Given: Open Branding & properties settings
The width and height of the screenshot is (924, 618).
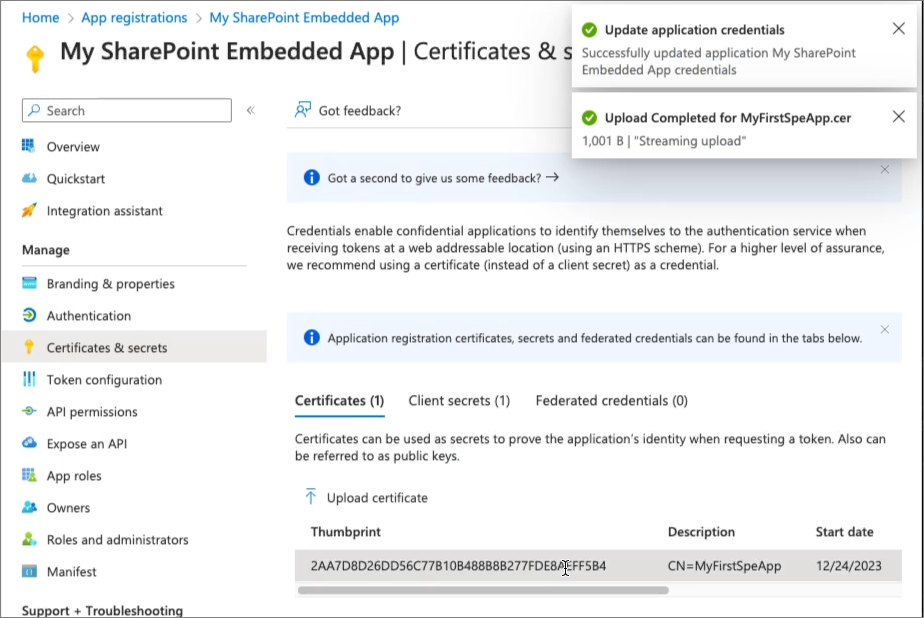Looking at the screenshot, I should (x=110, y=283).
